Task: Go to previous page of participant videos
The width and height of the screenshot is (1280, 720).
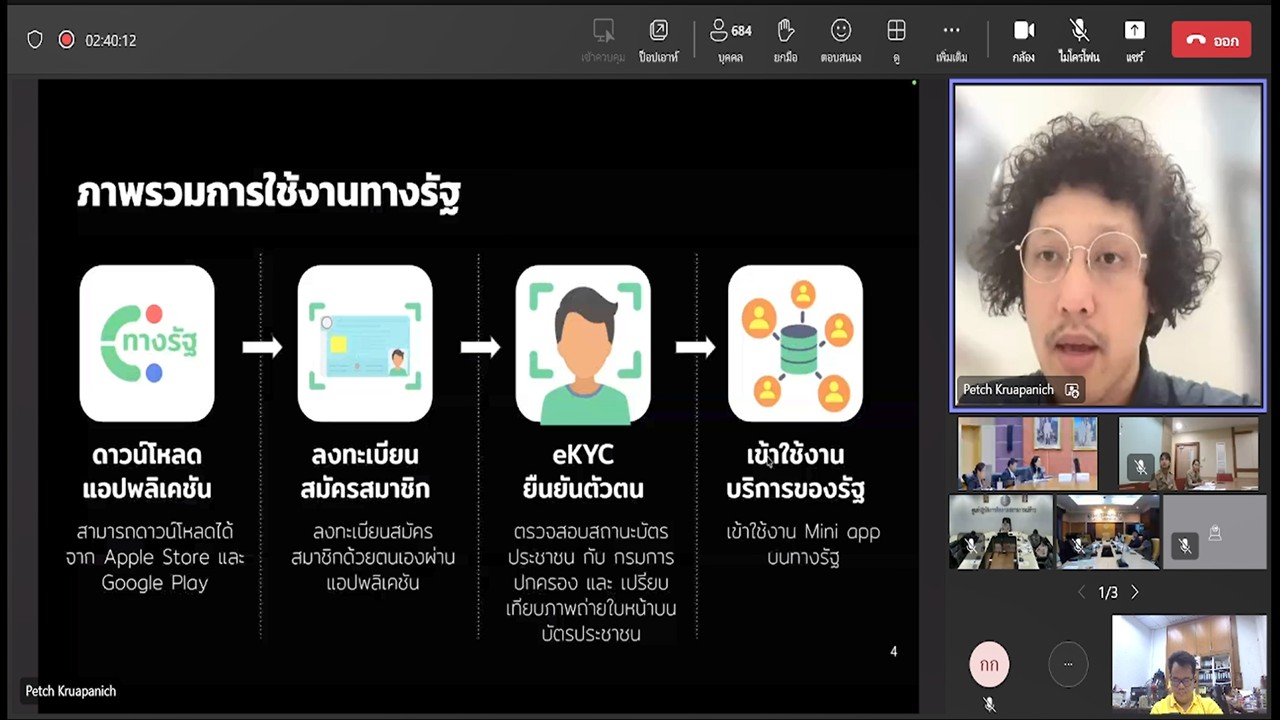Action: 1081,592
